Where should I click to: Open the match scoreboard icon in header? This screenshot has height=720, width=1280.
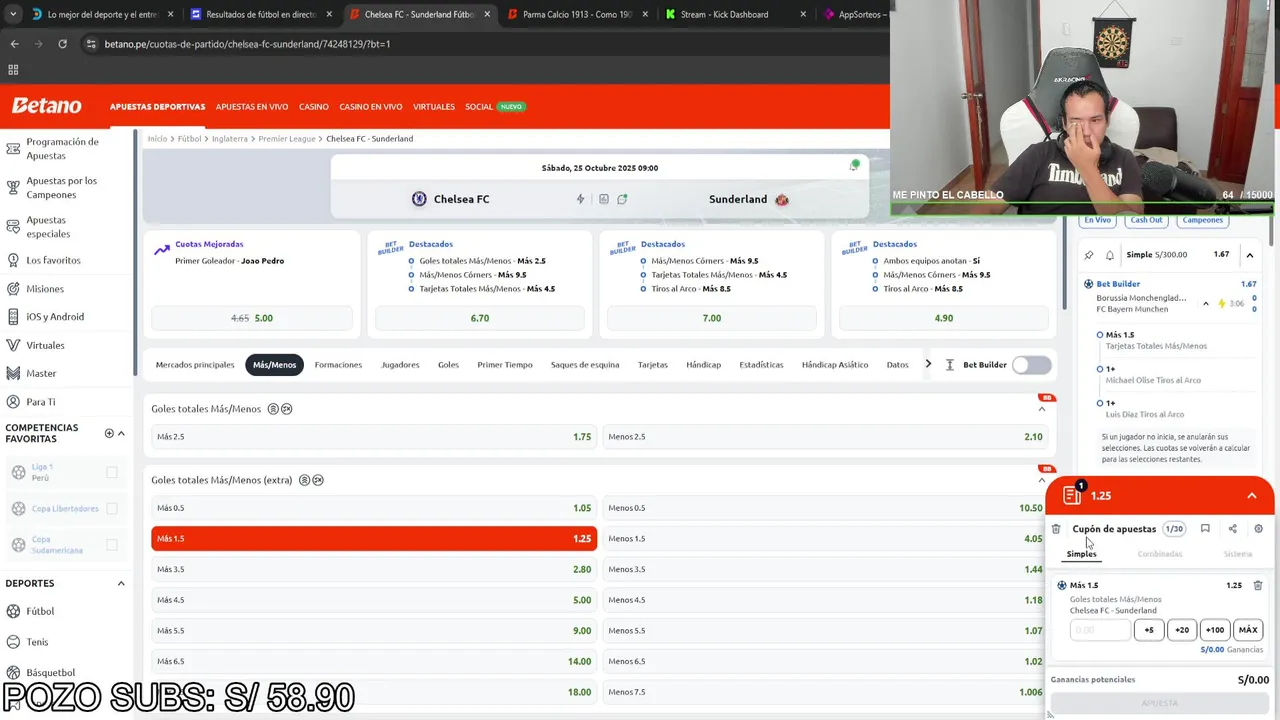(603, 199)
